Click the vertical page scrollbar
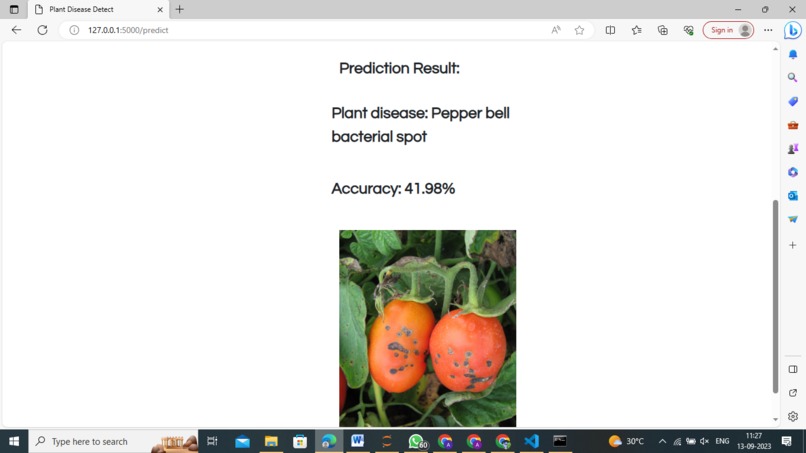This screenshot has width=806, height=453. coord(775,297)
